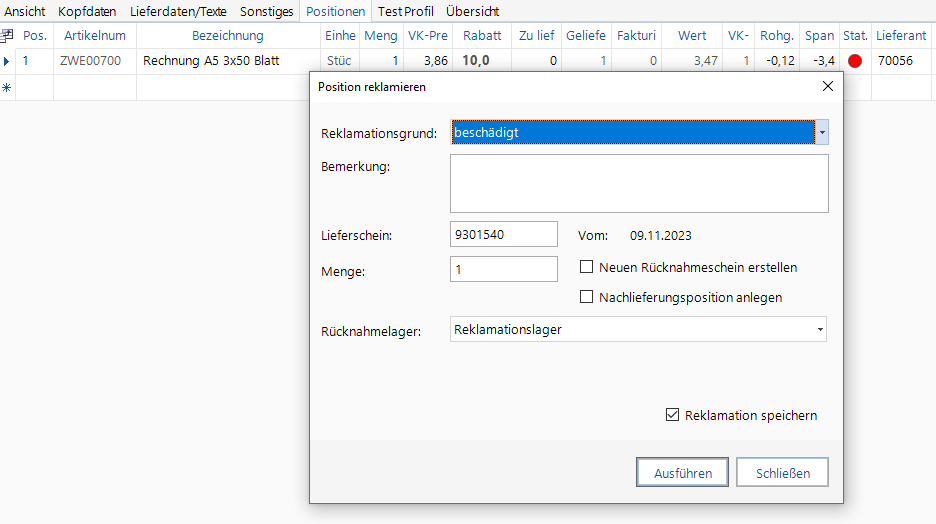Open the Reklamationsgrund dropdown arrow

[822, 132]
